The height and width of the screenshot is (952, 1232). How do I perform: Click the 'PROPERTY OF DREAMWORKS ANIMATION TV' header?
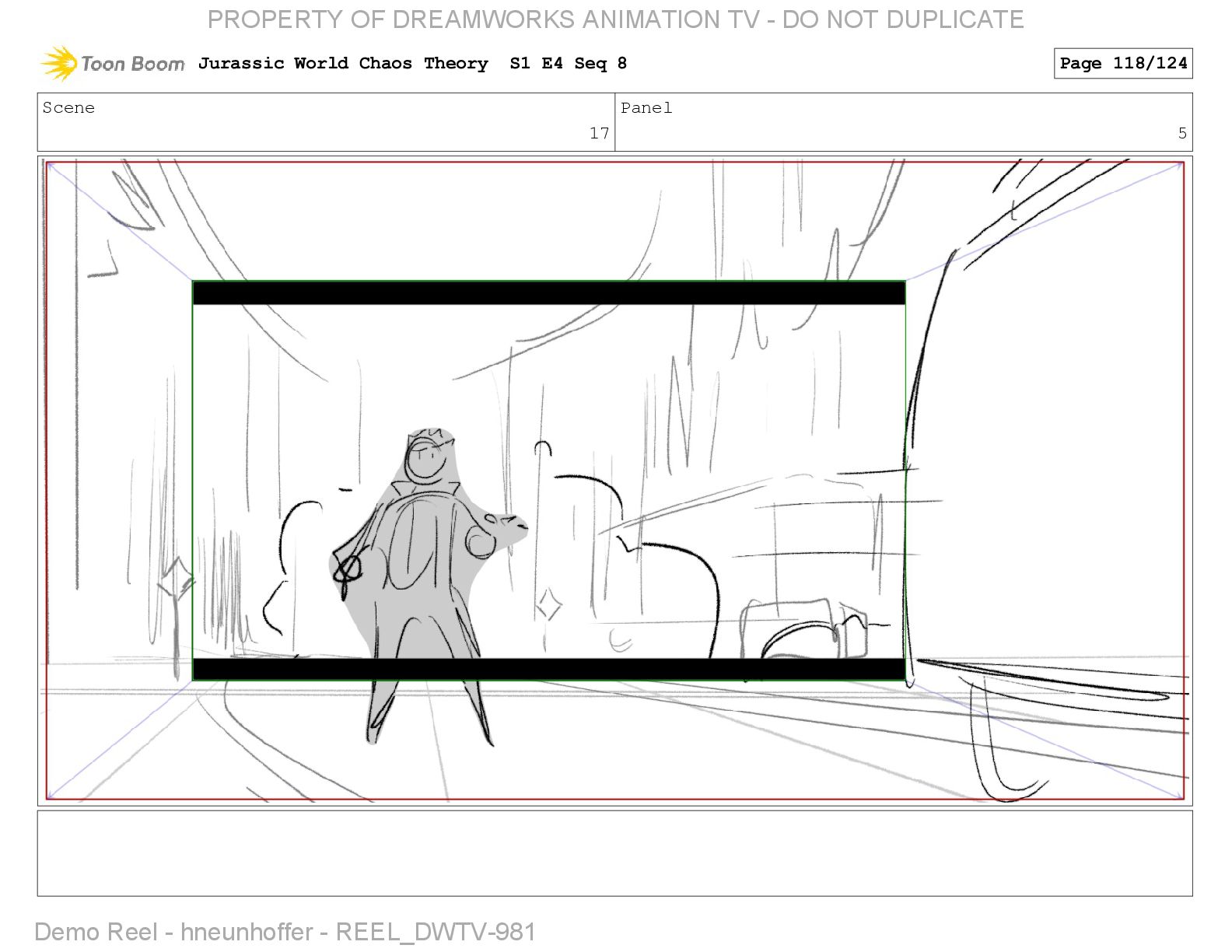(483, 19)
